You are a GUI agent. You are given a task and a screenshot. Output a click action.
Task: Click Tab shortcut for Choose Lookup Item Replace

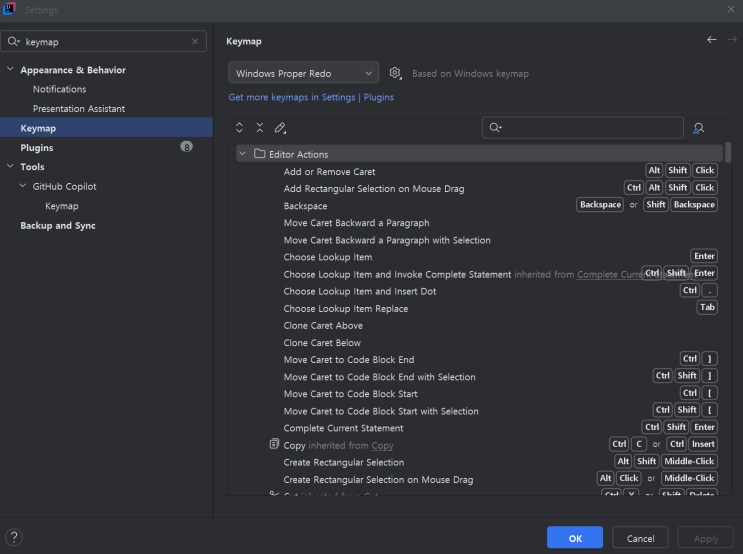pyautogui.click(x=707, y=307)
